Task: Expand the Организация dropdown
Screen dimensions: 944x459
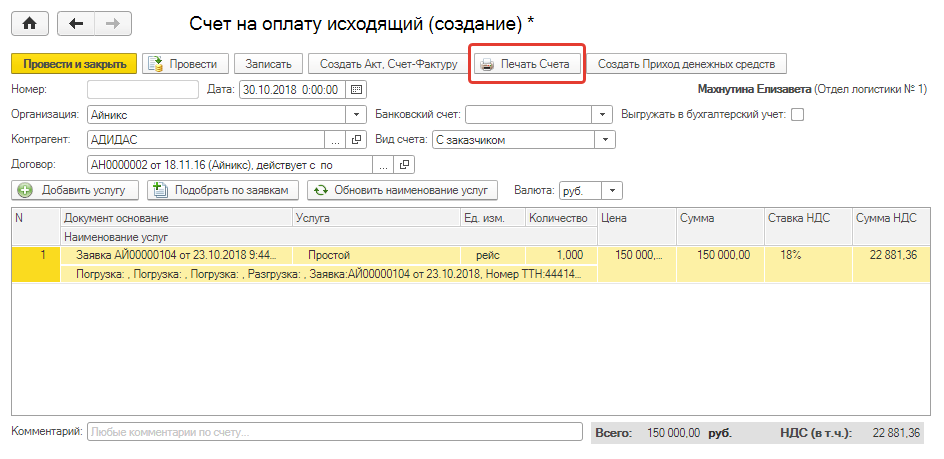Action: [x=356, y=114]
